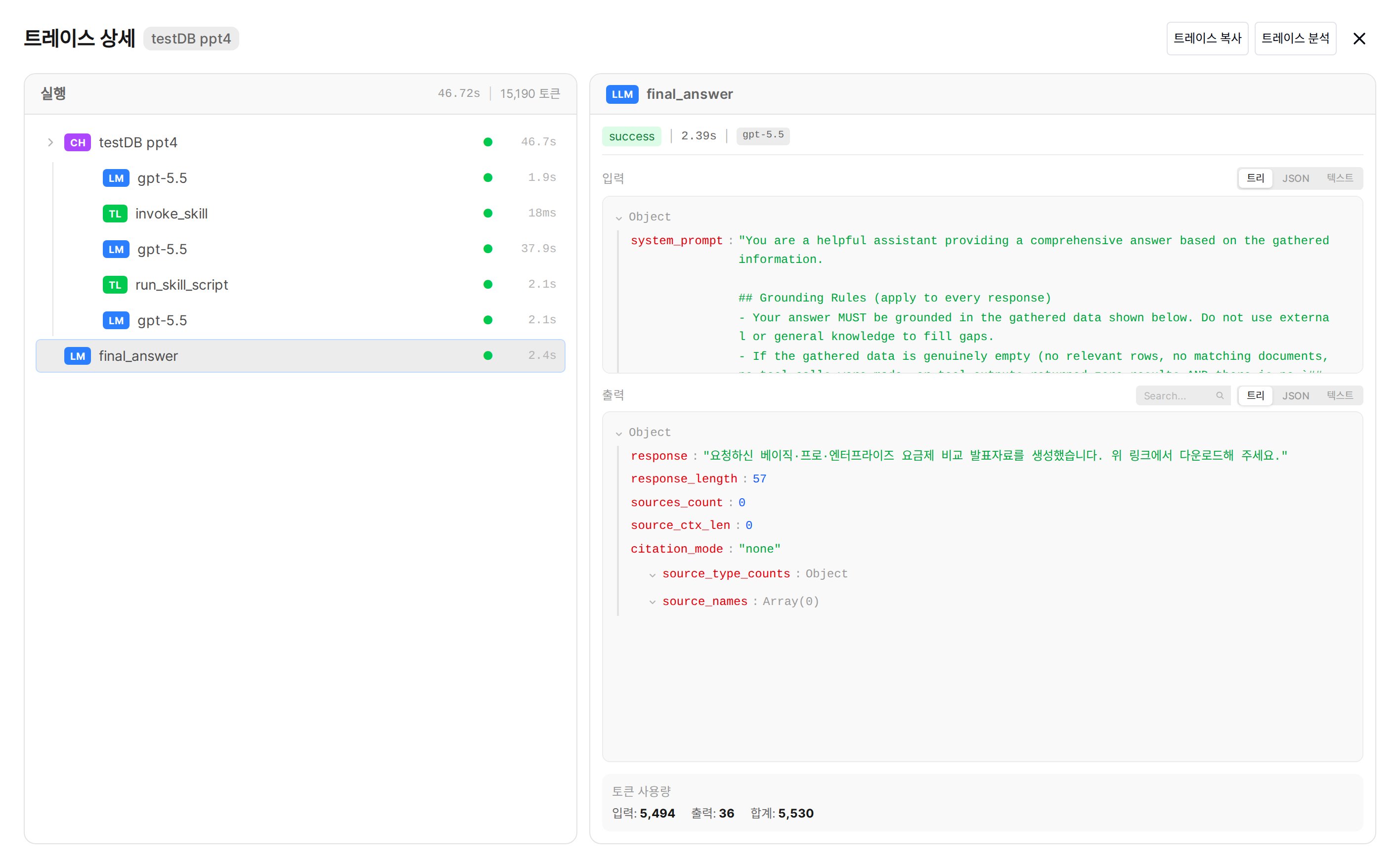
Task: Click the success status badge
Action: pos(631,136)
